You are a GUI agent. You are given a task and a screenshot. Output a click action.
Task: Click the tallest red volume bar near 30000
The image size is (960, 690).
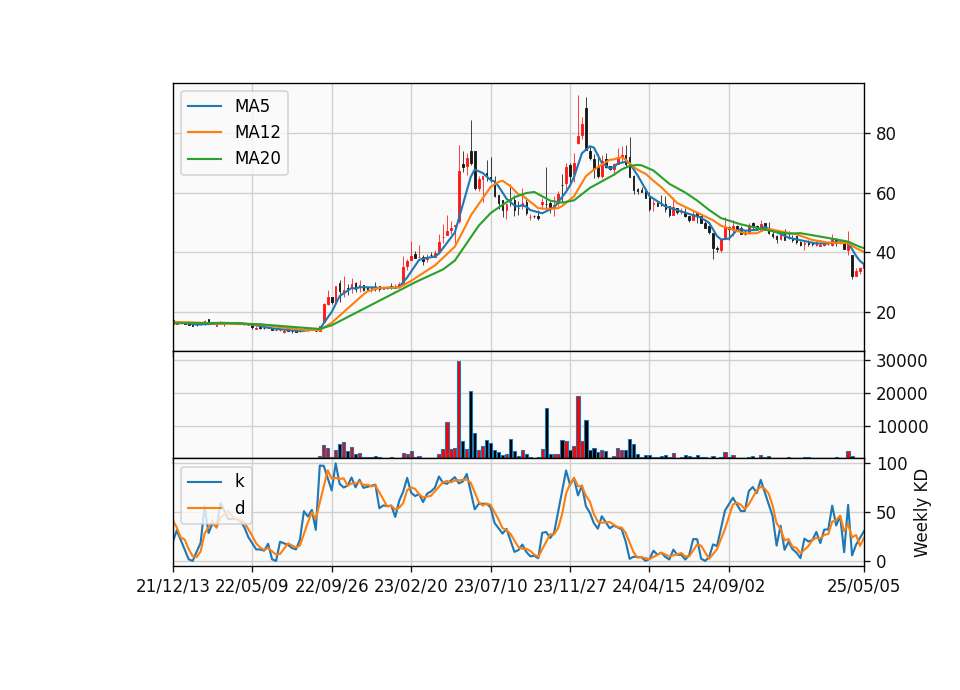coord(459,410)
